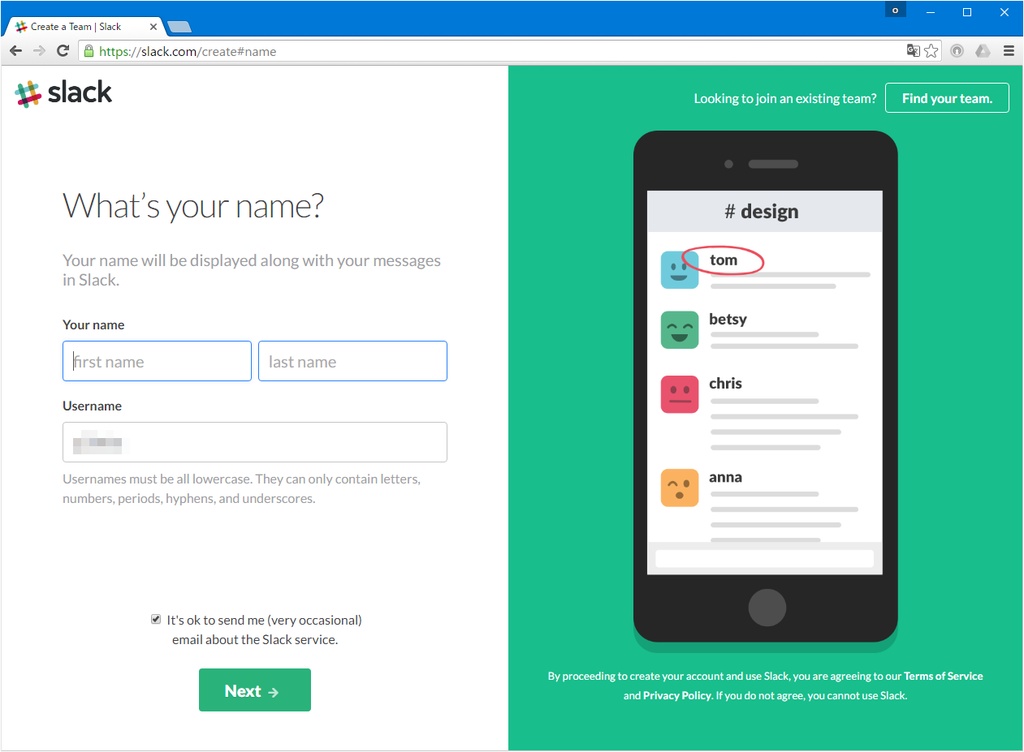Image resolution: width=1024 pixels, height=752 pixels.
Task: Open the Chrome hamburger menu
Action: [1008, 51]
